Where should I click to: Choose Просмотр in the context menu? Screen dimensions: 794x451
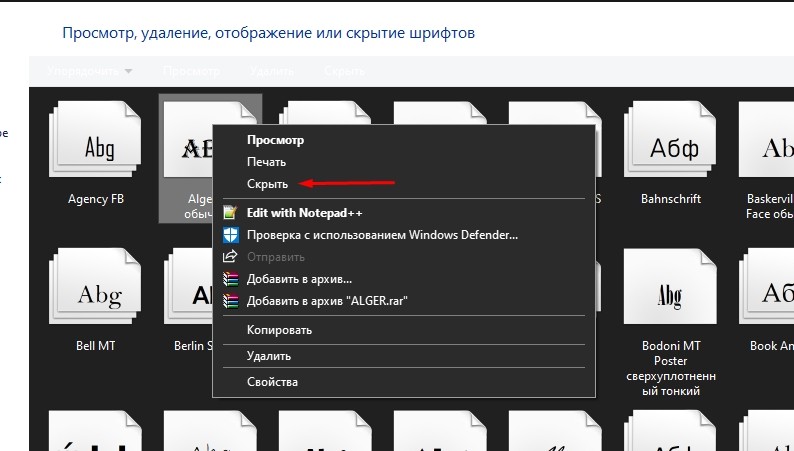[275, 140]
